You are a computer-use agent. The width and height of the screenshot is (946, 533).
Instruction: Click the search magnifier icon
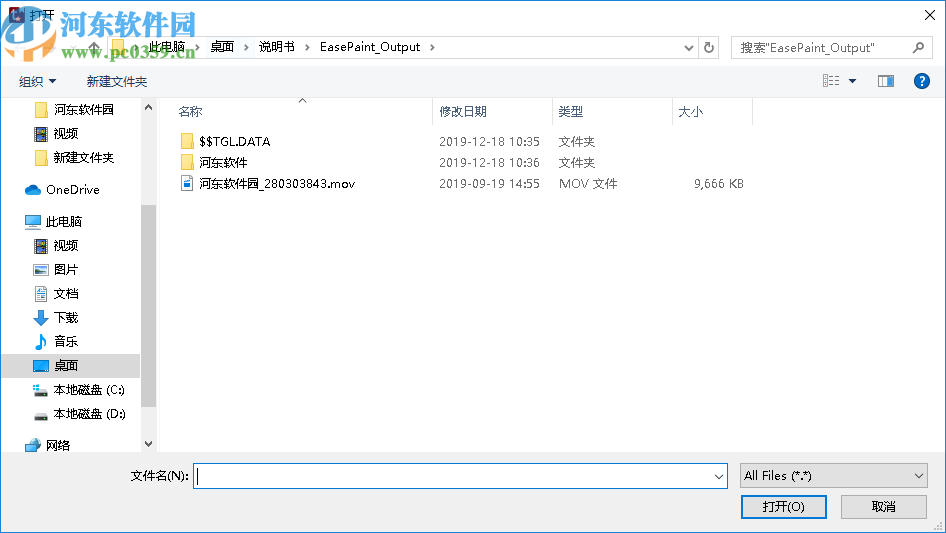(x=918, y=47)
